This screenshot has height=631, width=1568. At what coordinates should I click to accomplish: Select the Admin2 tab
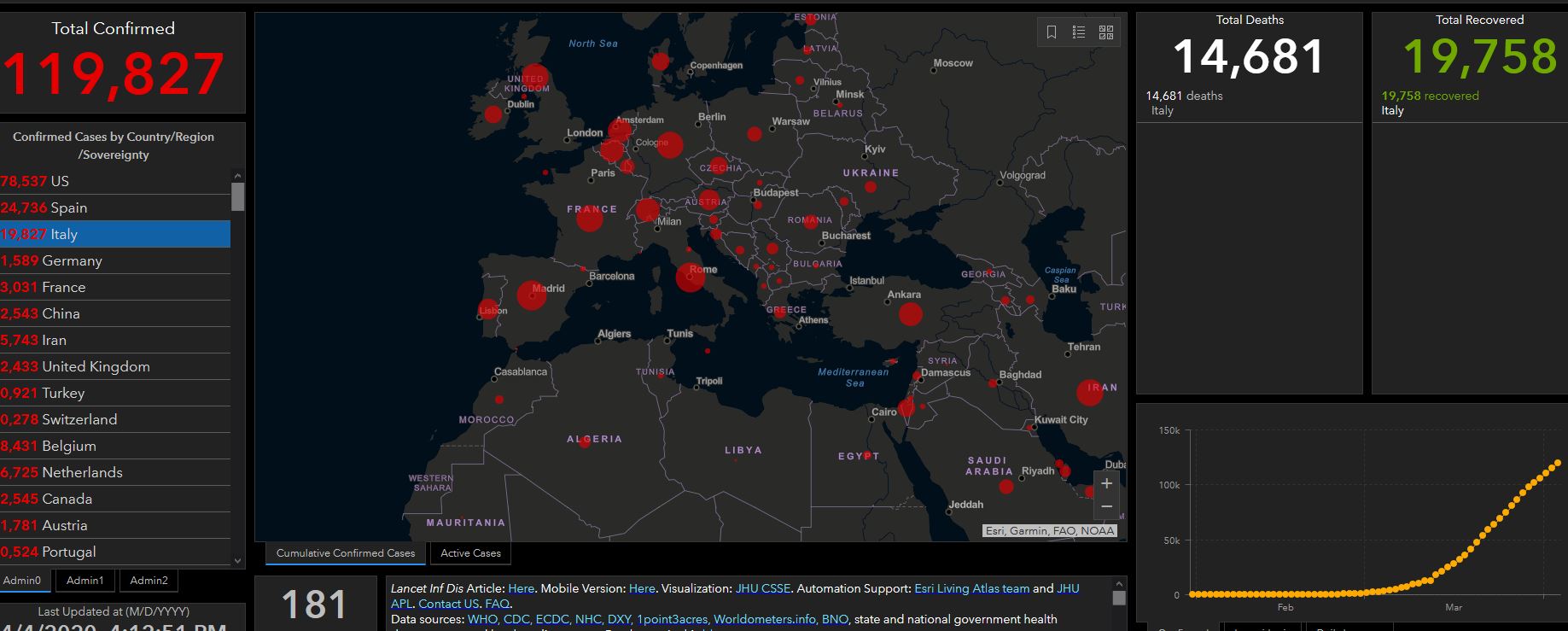click(x=149, y=581)
